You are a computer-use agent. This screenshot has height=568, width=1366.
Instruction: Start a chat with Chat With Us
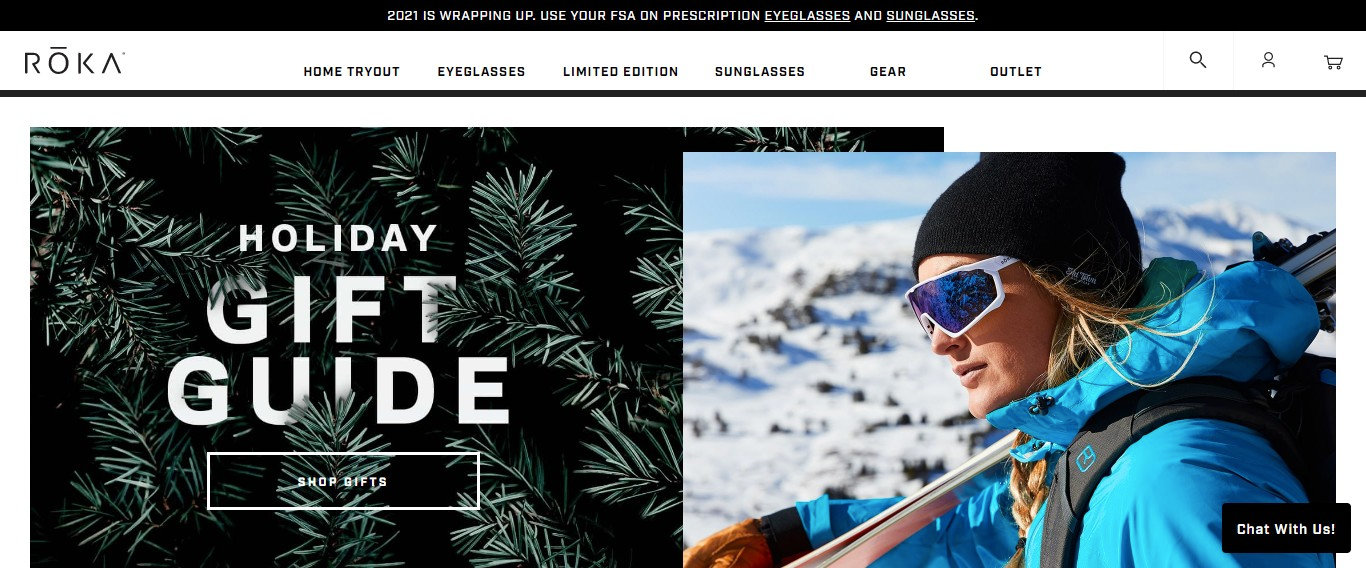1286,529
